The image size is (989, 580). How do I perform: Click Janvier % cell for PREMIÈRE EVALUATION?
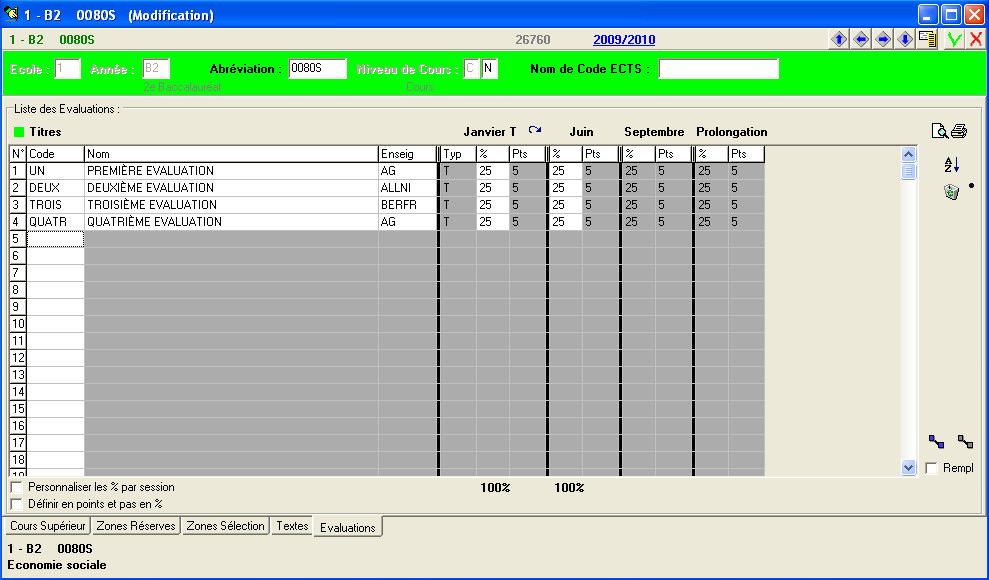(493, 171)
